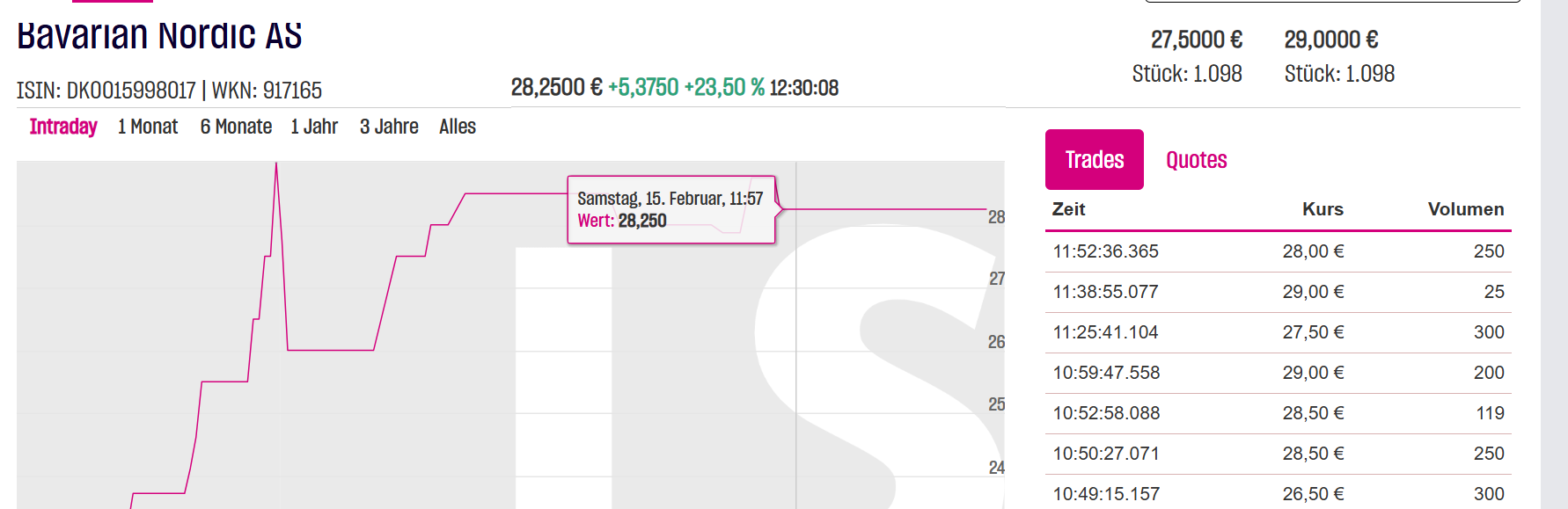This screenshot has width=1568, height=509.
Task: Show the 6 Monate chart range
Action: point(236,127)
